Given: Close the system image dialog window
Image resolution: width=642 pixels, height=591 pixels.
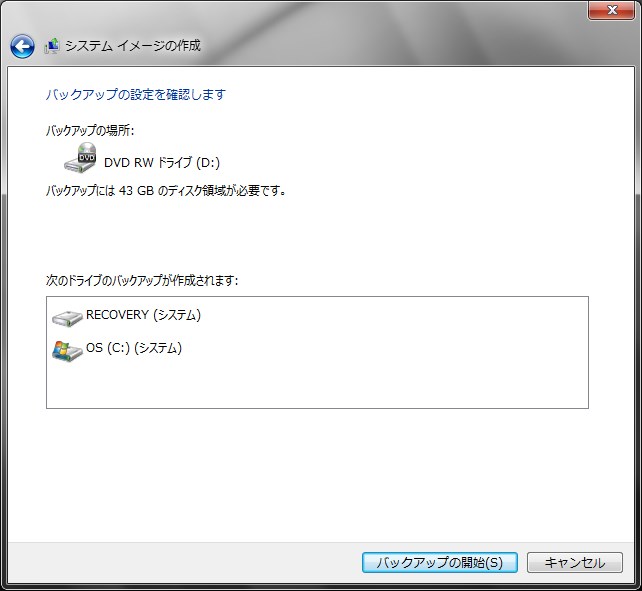Looking at the screenshot, I should click(612, 10).
